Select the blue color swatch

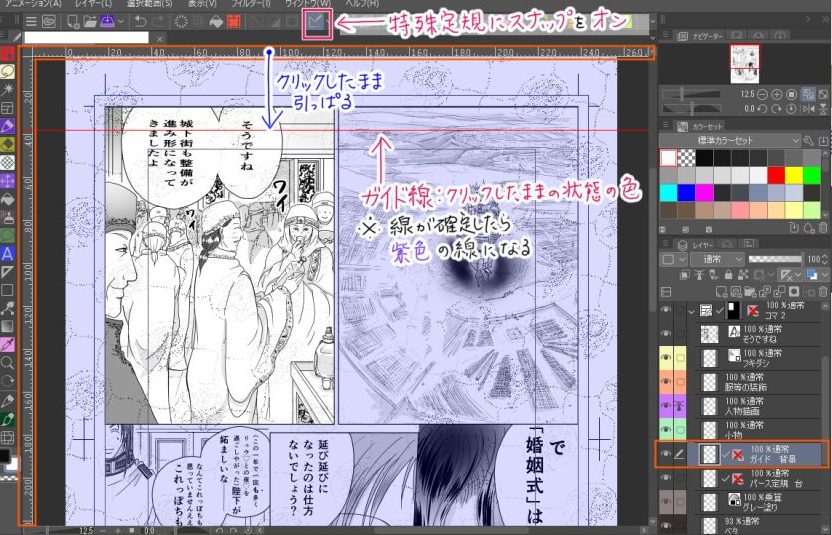[x=686, y=193]
